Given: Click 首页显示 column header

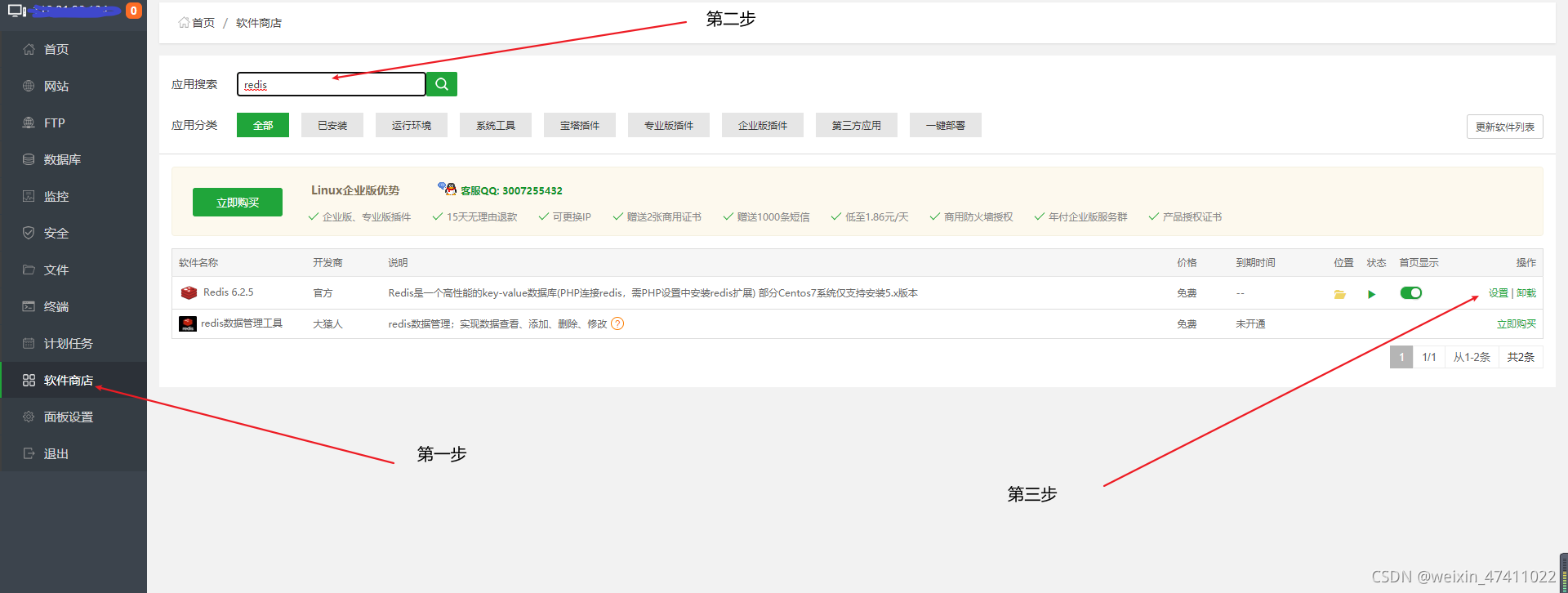Looking at the screenshot, I should click(1419, 263).
